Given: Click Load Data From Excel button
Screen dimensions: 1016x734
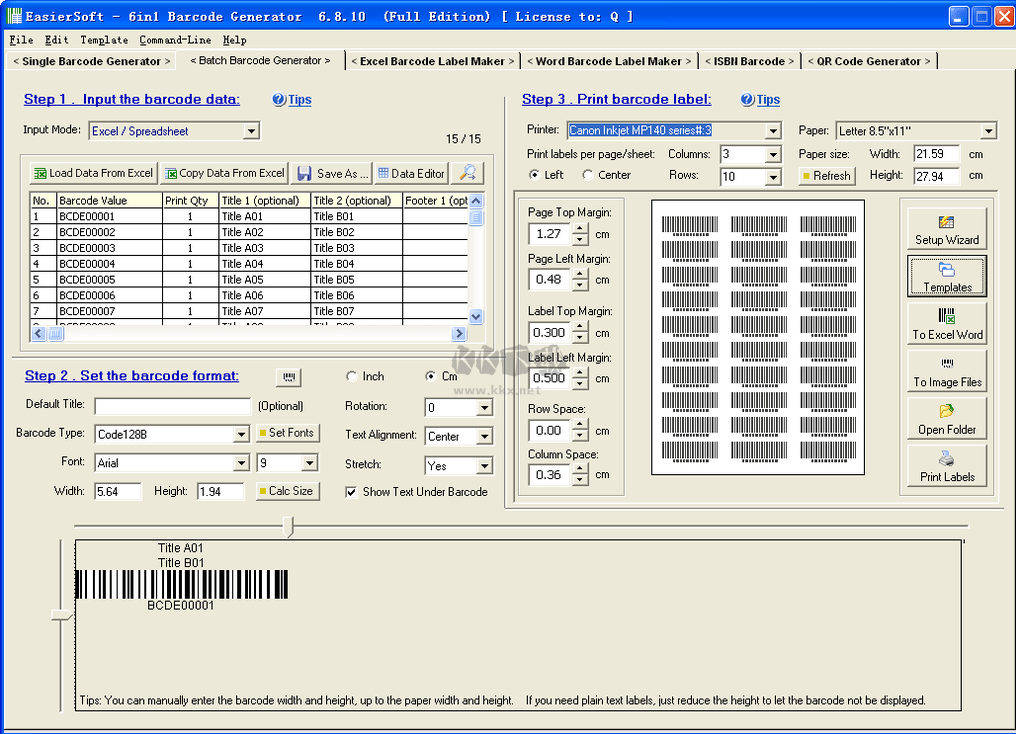Looking at the screenshot, I should coord(93,173).
